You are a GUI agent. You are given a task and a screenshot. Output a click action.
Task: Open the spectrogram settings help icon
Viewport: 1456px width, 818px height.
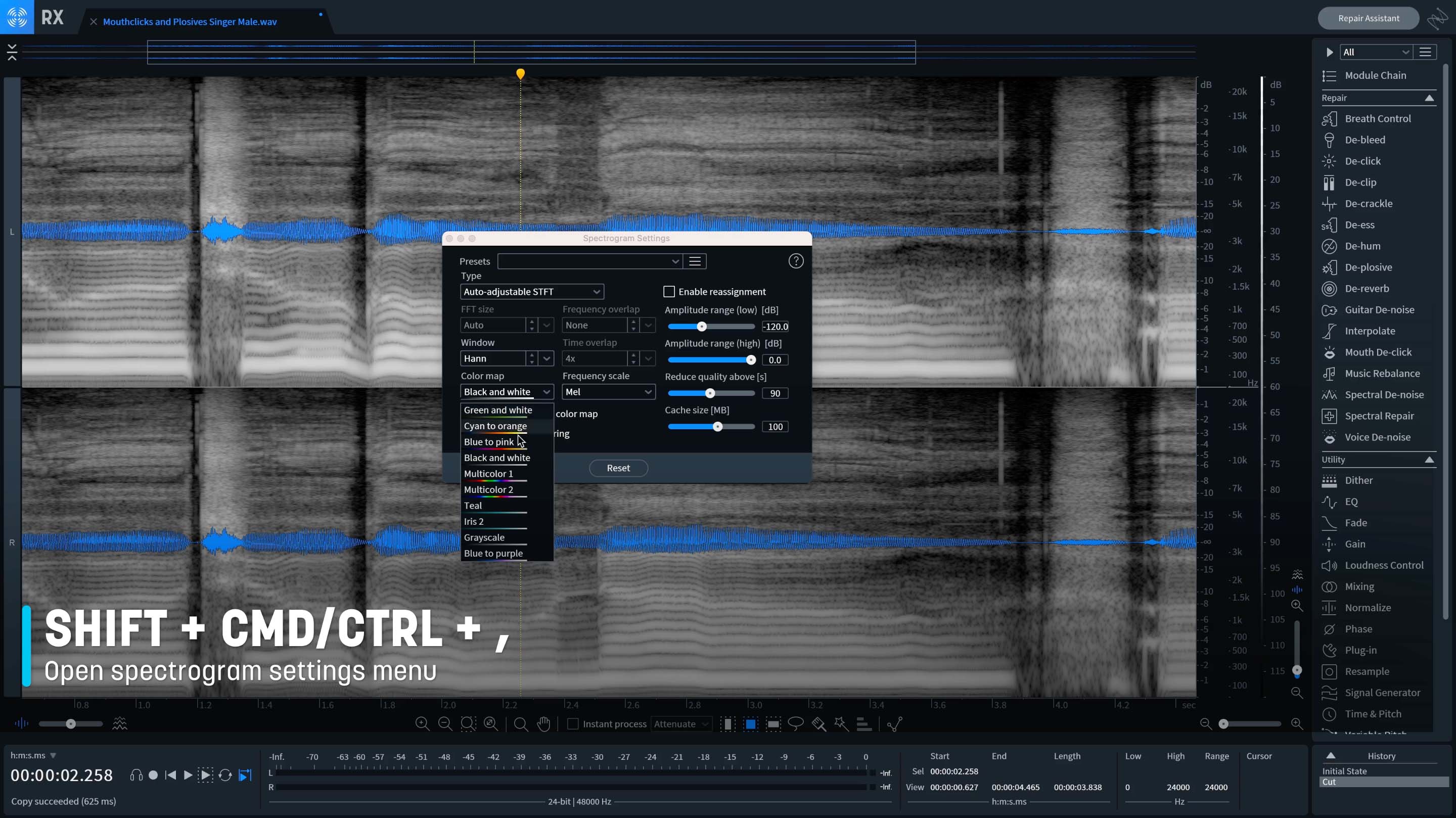point(796,261)
